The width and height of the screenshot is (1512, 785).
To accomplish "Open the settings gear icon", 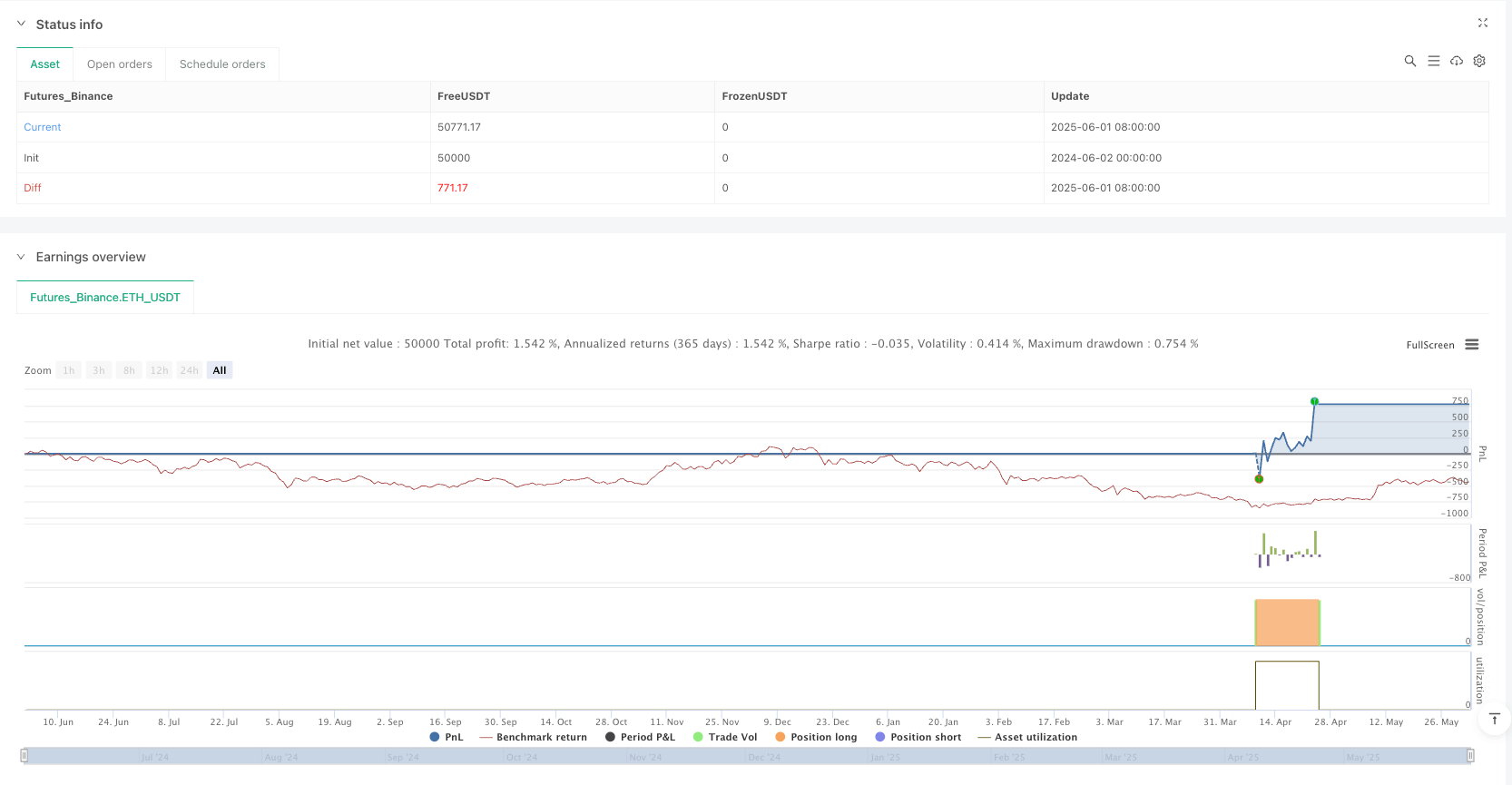I will tap(1479, 61).
